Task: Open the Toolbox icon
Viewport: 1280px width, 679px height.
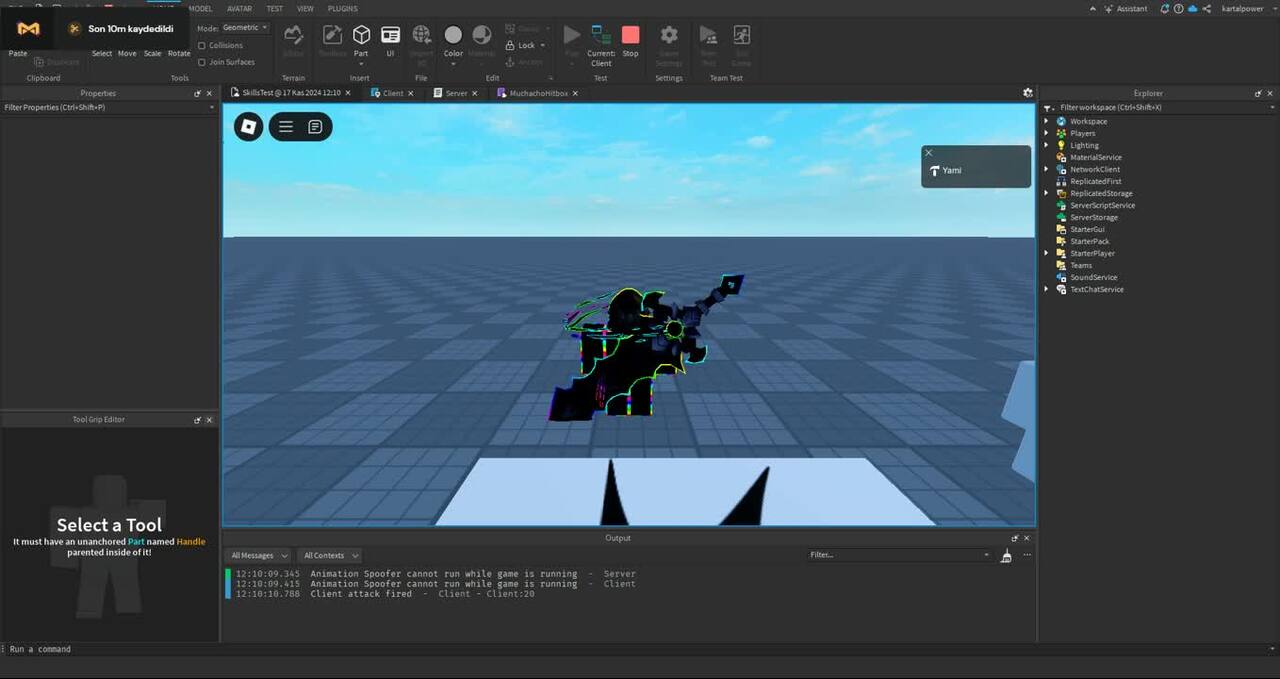Action: point(332,40)
